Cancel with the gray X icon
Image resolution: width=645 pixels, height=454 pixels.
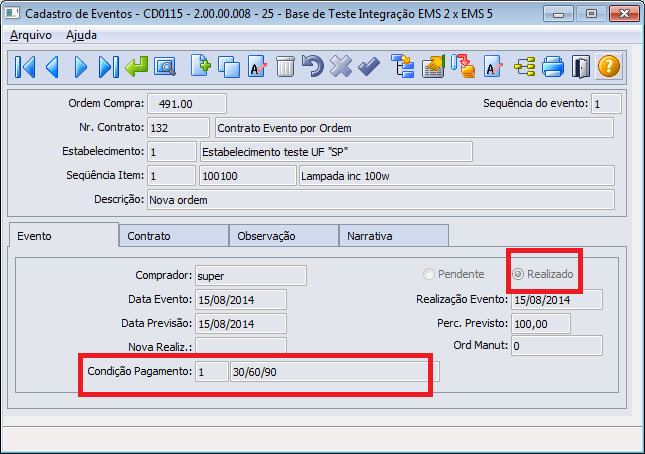click(341, 67)
